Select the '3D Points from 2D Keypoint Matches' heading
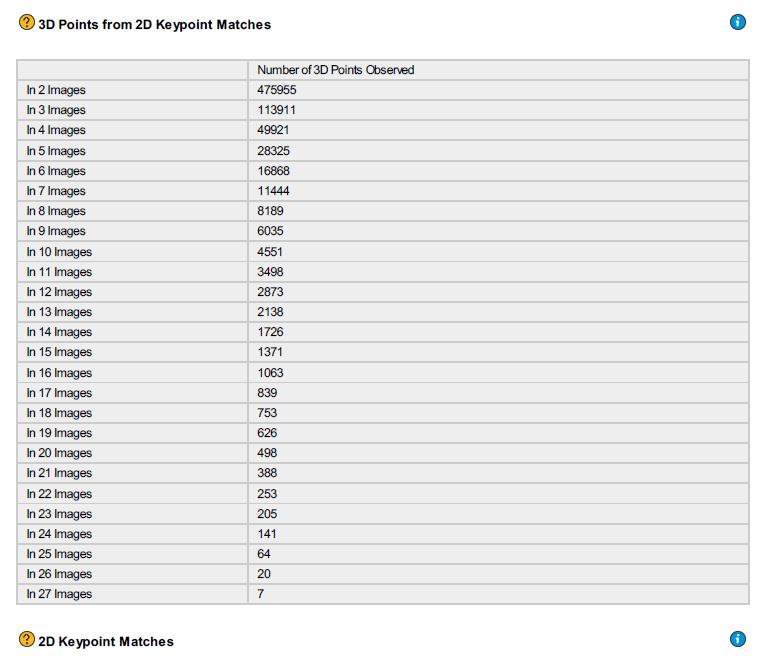The image size is (769, 664). click(154, 25)
